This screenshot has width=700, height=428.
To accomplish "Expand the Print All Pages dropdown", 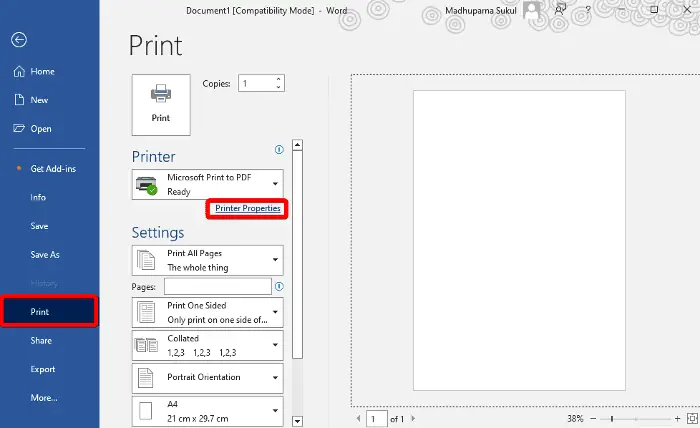I will click(208, 260).
